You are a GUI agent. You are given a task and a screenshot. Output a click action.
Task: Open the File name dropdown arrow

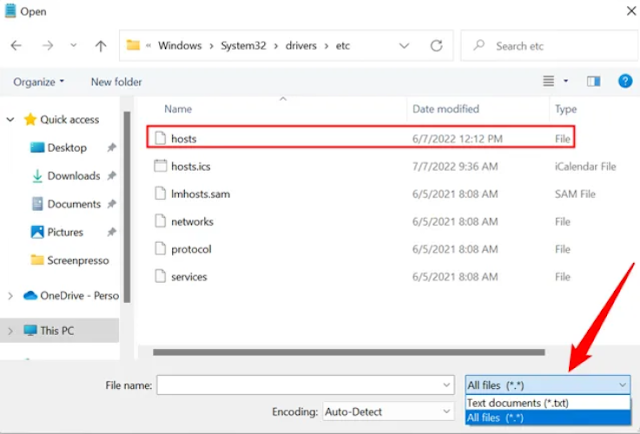pyautogui.click(x=447, y=385)
